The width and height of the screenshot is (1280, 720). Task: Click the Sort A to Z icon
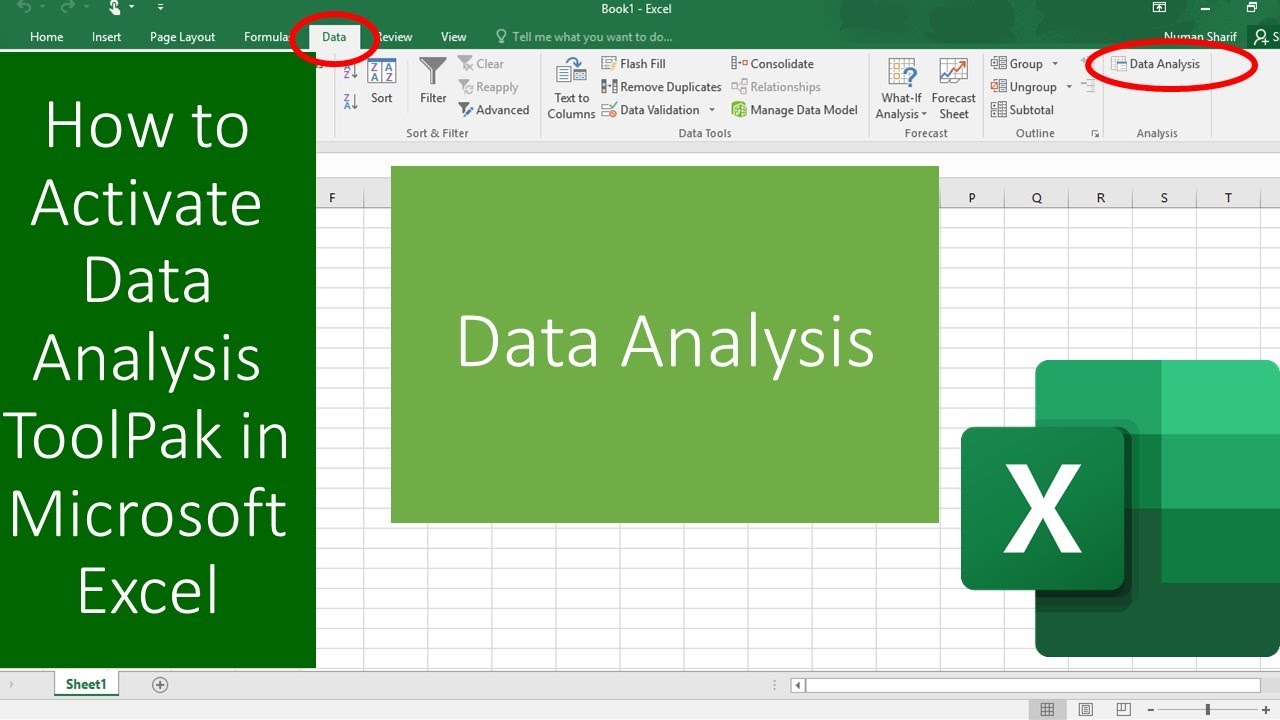coord(351,72)
